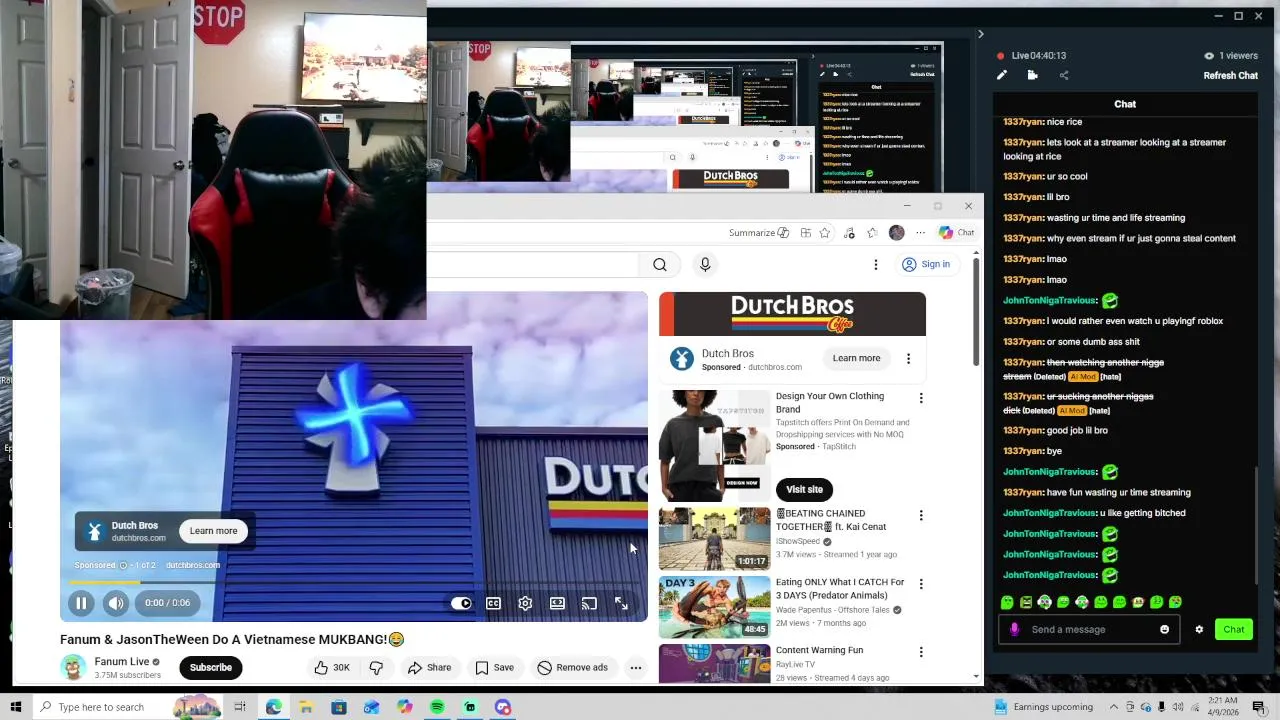Click YouTube Sign in button

[926, 264]
